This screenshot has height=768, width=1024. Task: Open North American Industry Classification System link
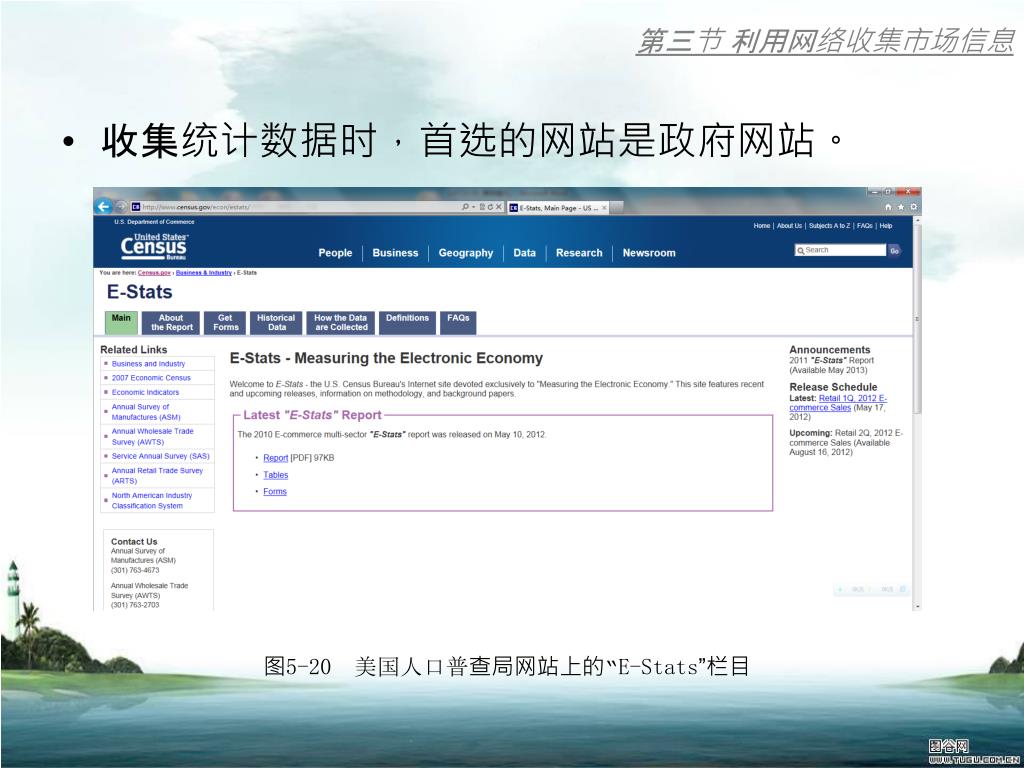point(152,501)
